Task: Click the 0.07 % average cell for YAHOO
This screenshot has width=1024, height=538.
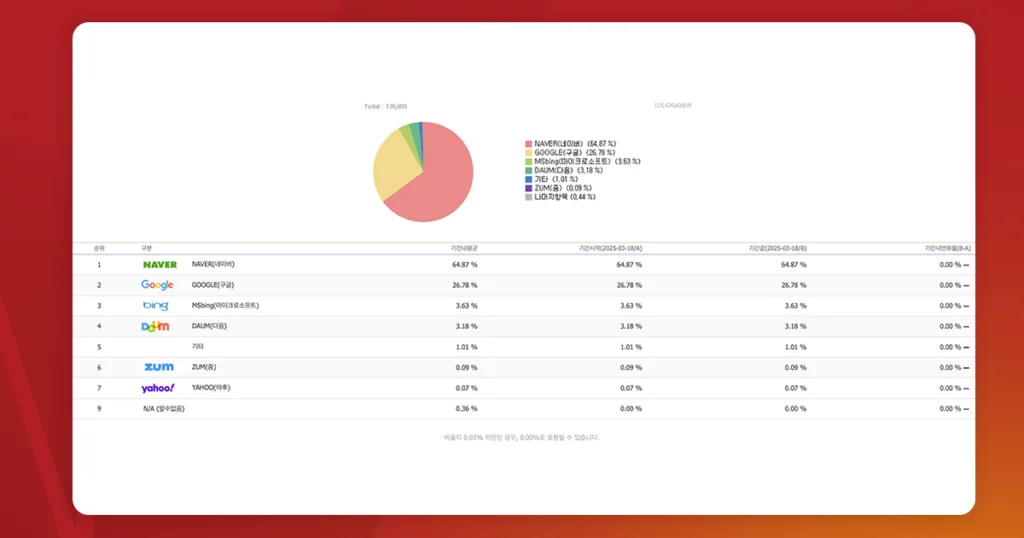Action: coord(466,388)
